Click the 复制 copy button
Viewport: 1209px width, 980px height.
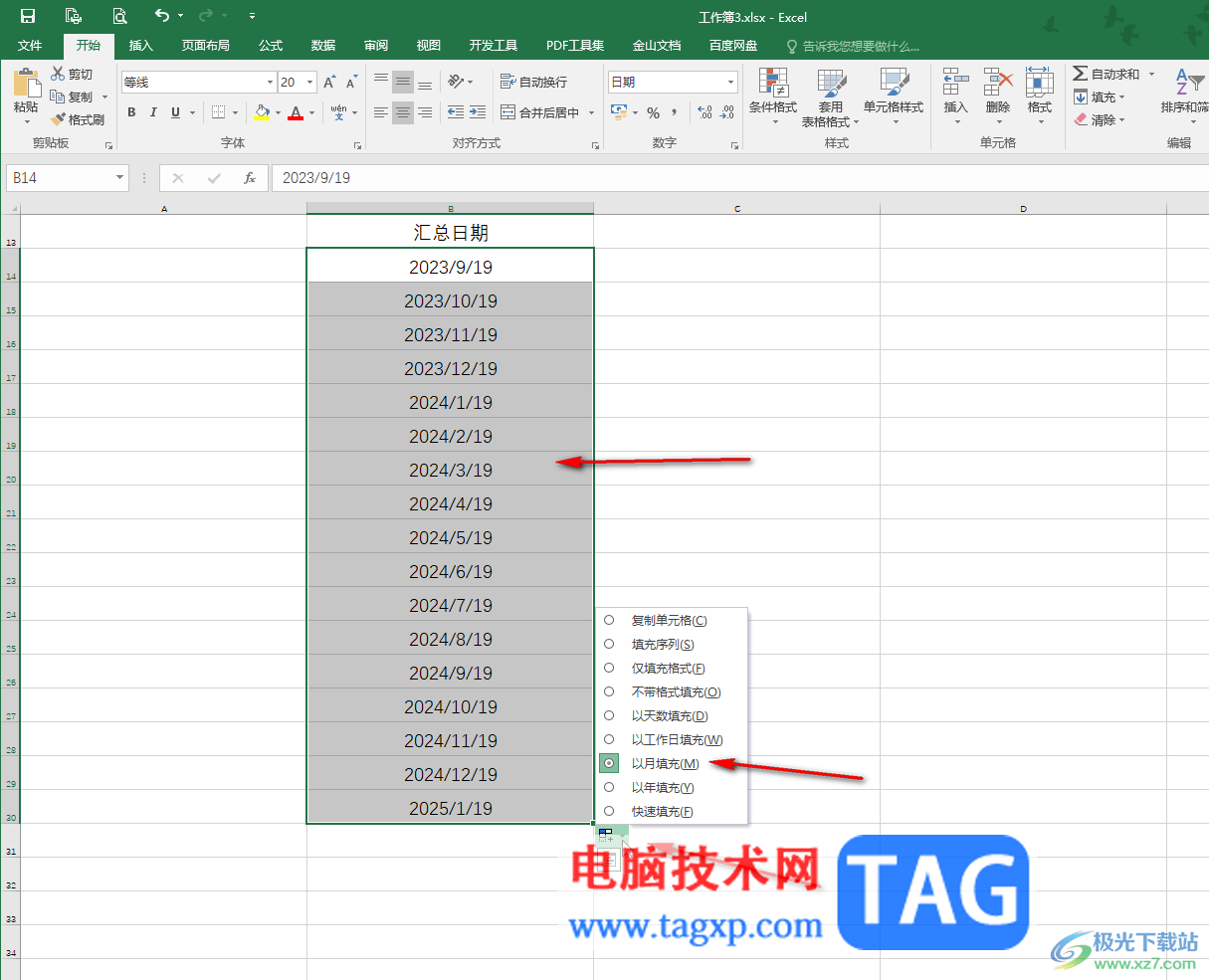point(72,97)
